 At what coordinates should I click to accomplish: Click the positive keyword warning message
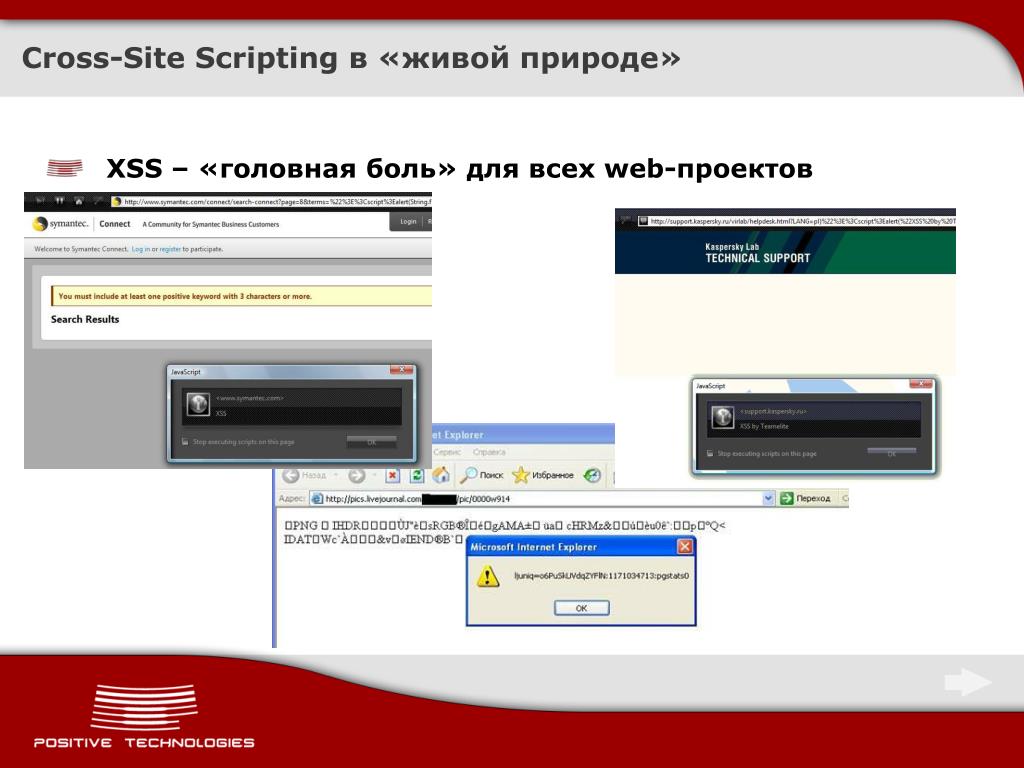(242, 296)
